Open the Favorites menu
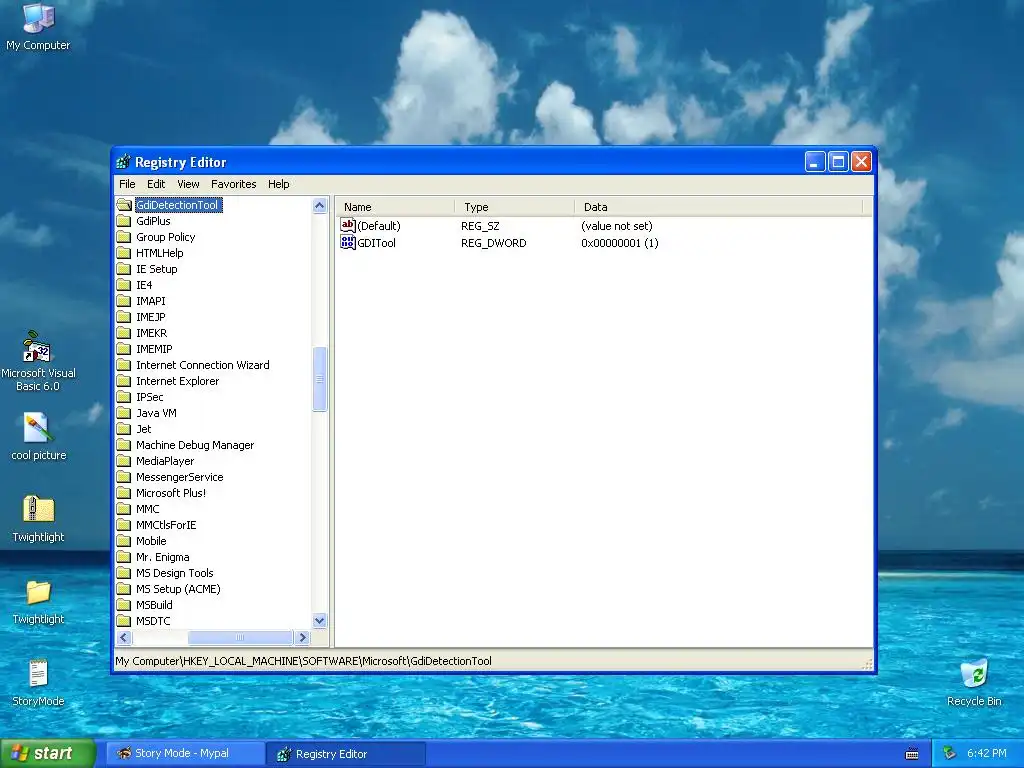Image resolution: width=1024 pixels, height=768 pixels. (x=234, y=184)
